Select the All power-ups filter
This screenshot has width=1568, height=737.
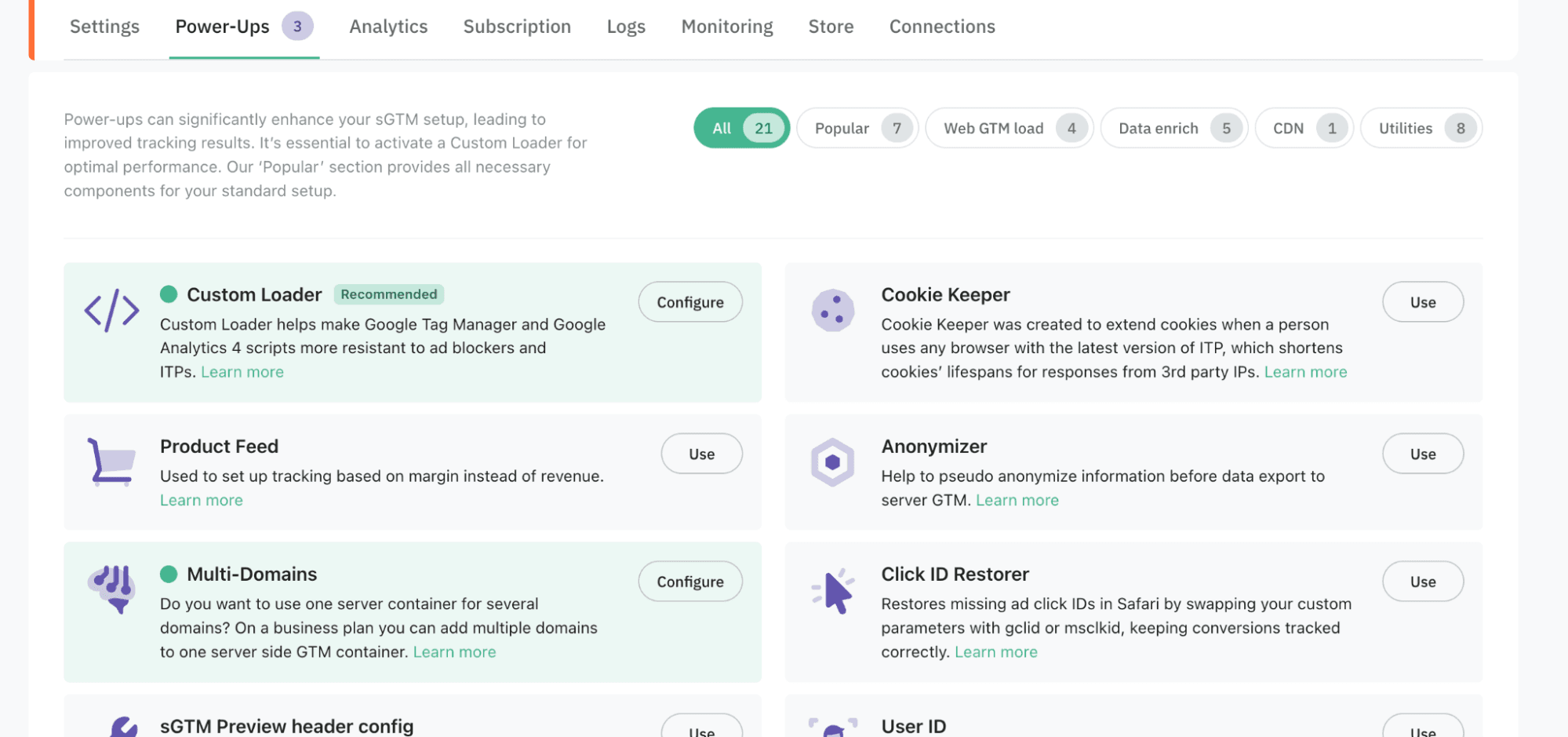click(740, 128)
